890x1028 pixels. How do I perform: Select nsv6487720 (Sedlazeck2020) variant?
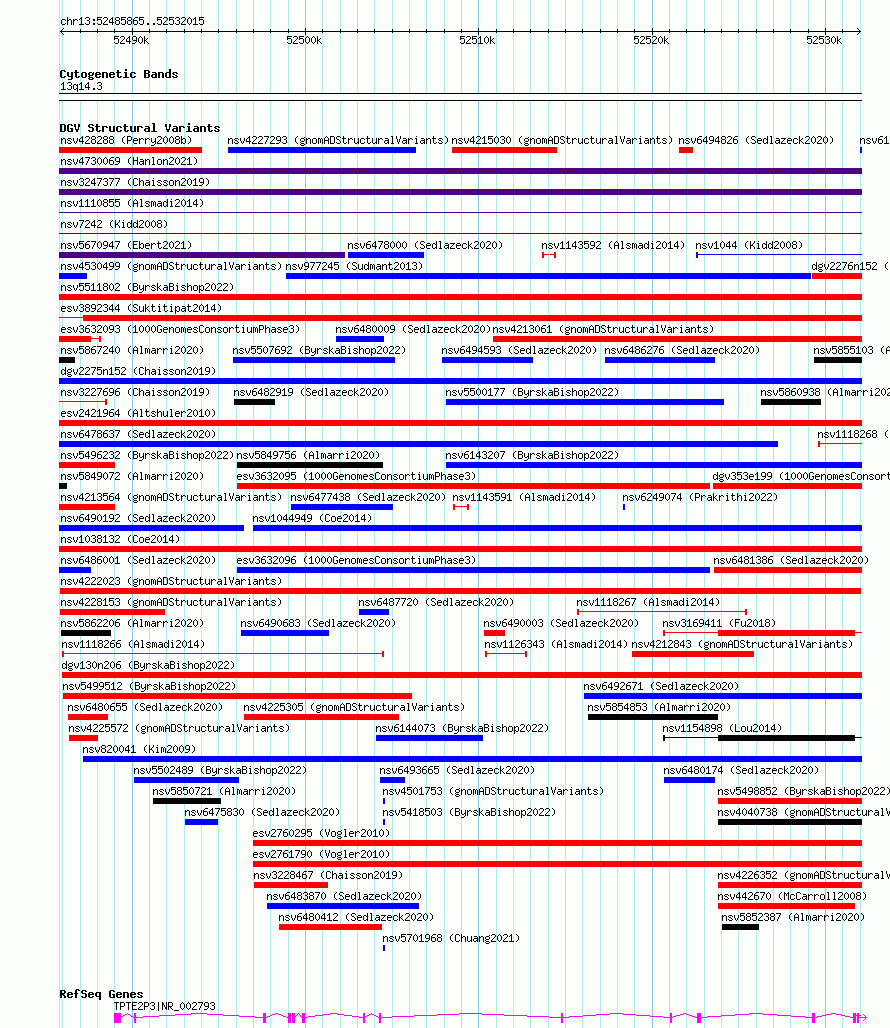pyautogui.click(x=374, y=612)
